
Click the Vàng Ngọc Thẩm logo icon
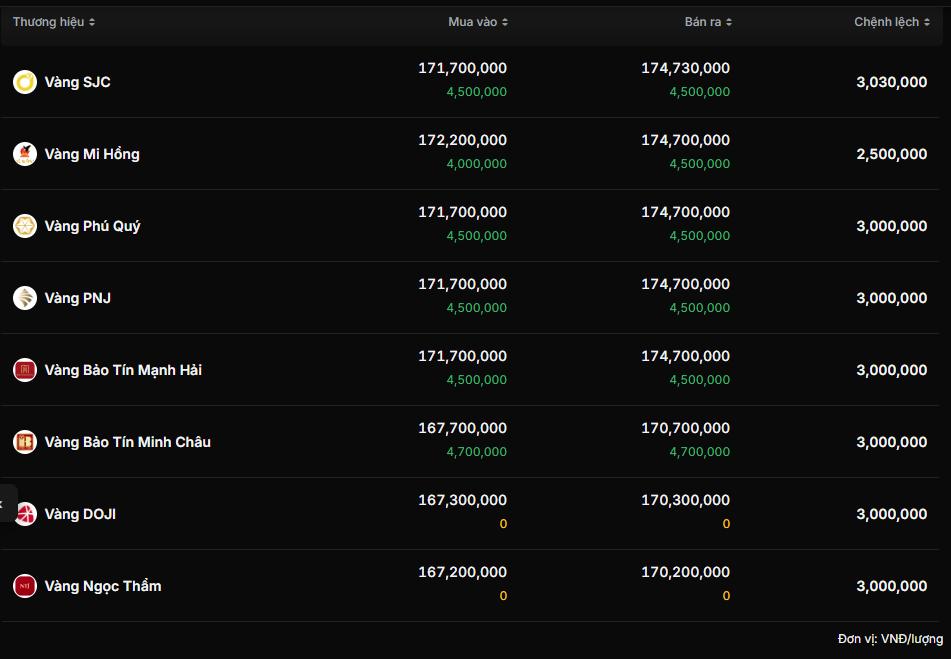click(25, 586)
